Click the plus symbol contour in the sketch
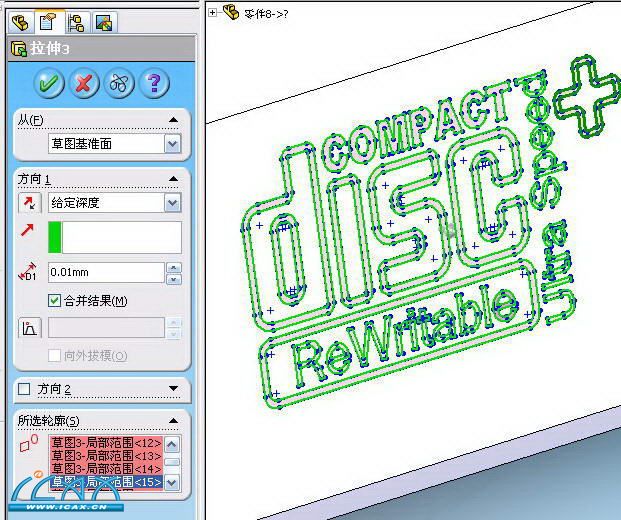This screenshot has height=520, width=621. tap(587, 98)
